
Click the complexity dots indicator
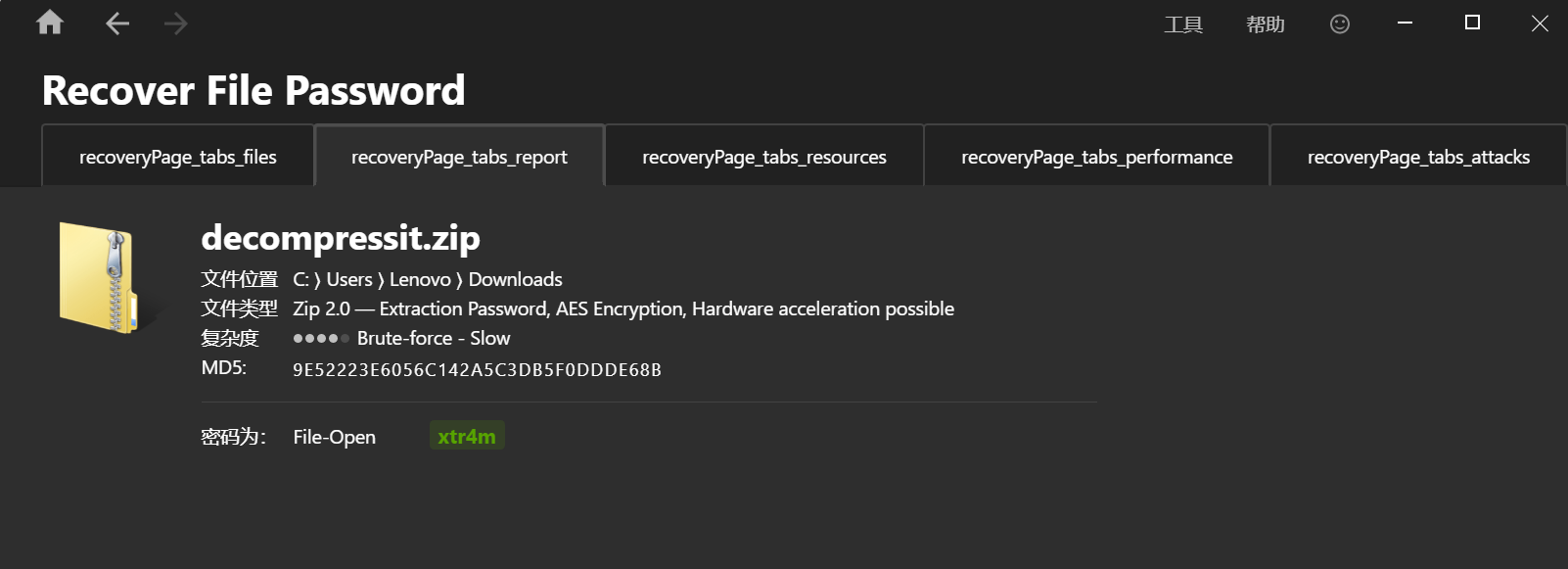tap(321, 339)
